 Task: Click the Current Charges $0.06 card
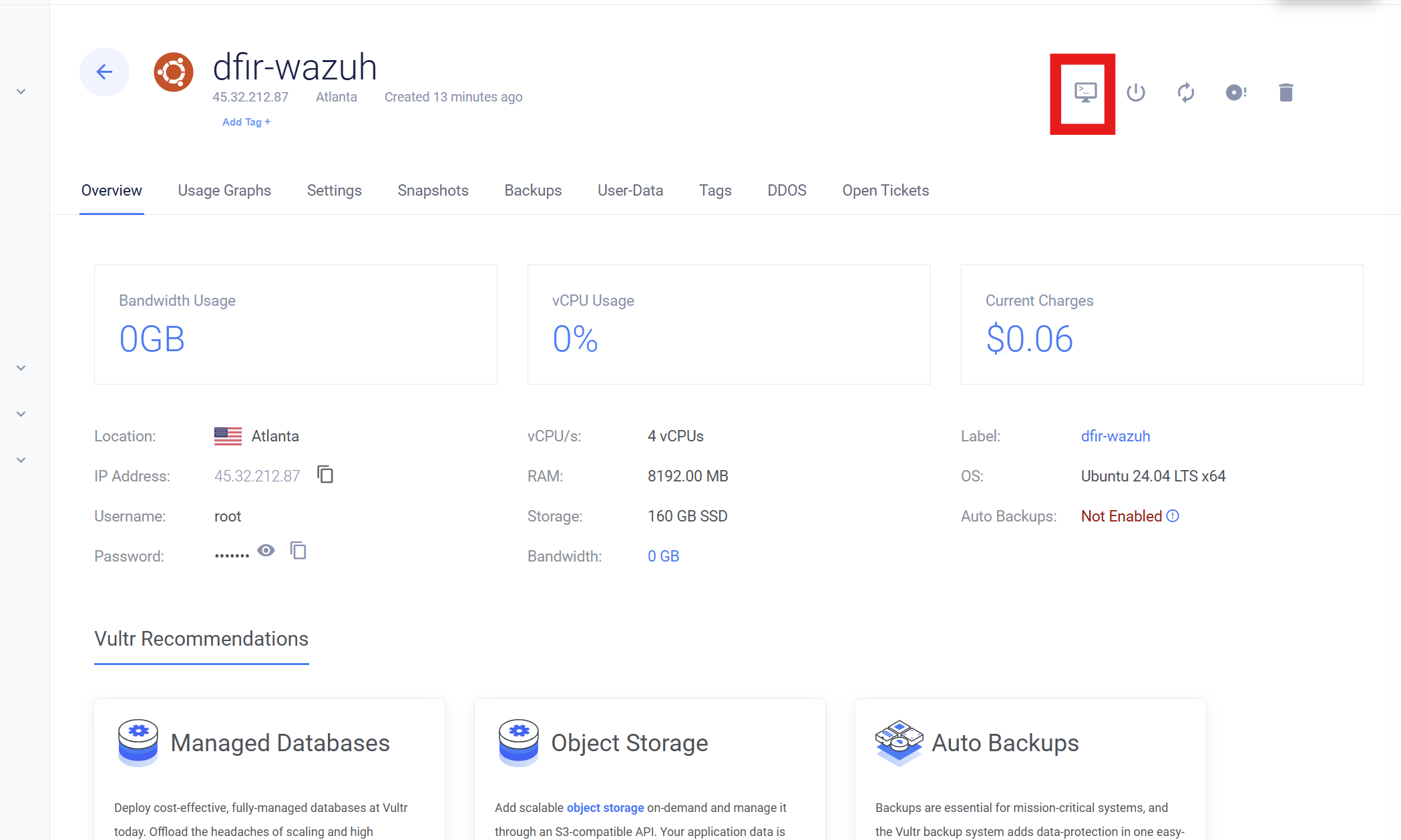click(x=1162, y=325)
